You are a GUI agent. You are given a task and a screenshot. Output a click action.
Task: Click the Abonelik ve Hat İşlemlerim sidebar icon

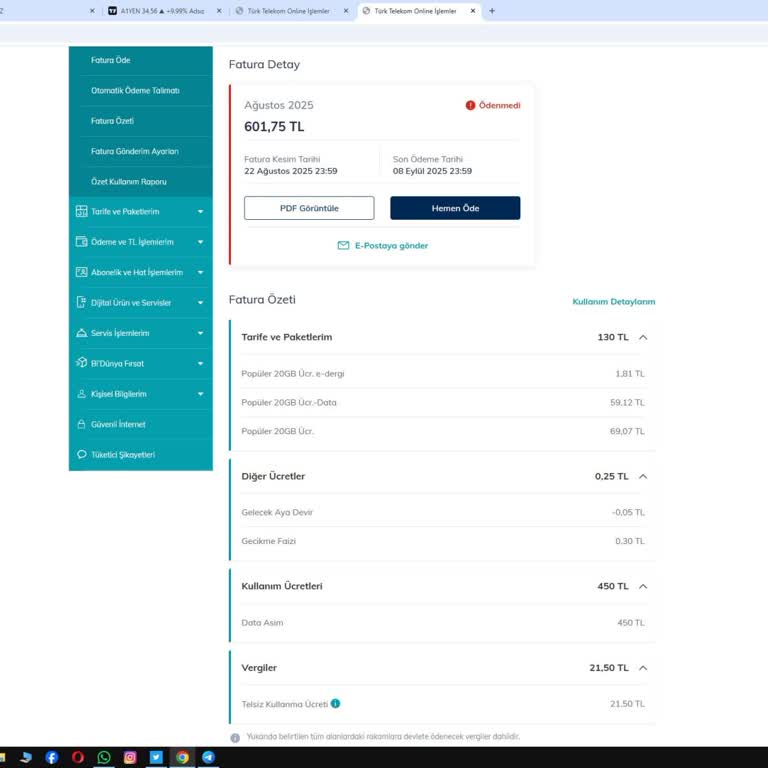(x=81, y=272)
